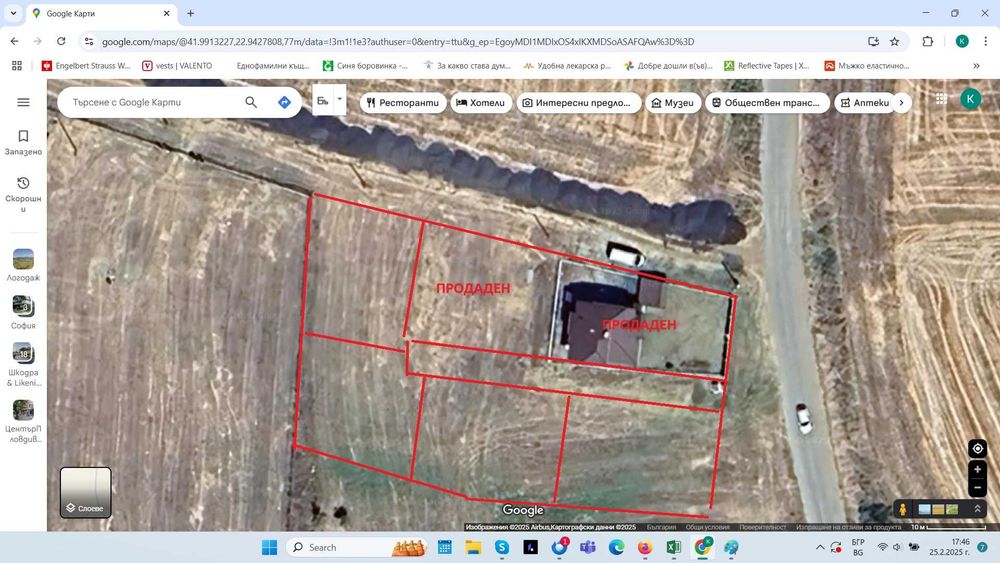
Task: Open the Синя боровинка bookmark
Action: 365,66
